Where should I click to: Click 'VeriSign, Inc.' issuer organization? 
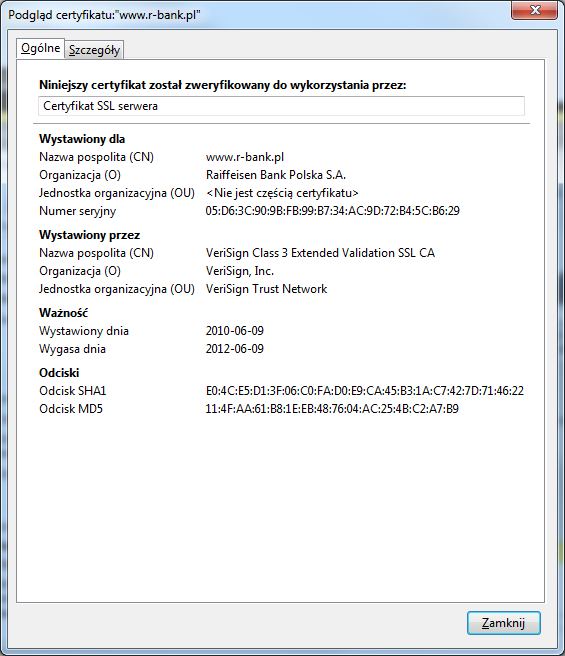[x=240, y=271]
